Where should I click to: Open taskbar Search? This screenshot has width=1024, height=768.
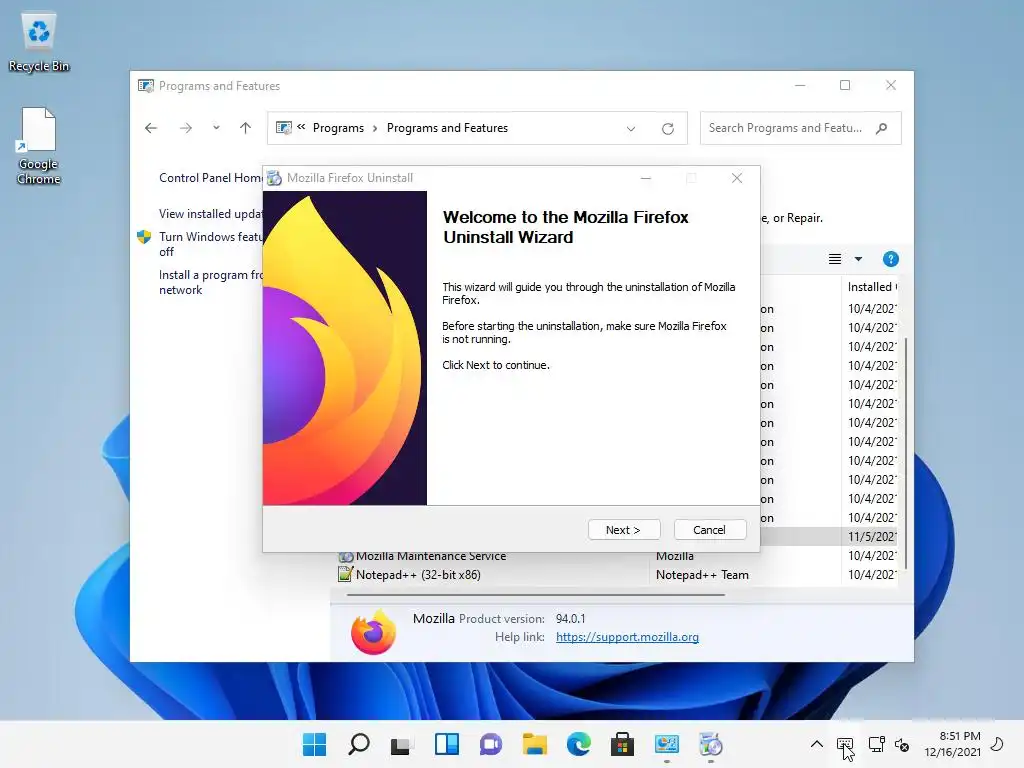click(x=359, y=744)
